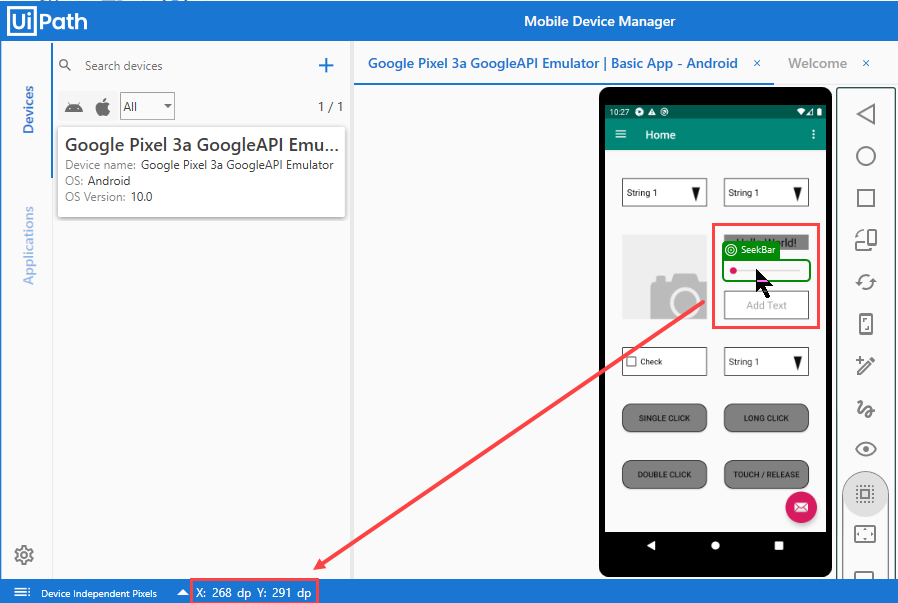This screenshot has height=603, width=898.
Task: Close the Google Pixel 3a tab
Action: click(757, 63)
